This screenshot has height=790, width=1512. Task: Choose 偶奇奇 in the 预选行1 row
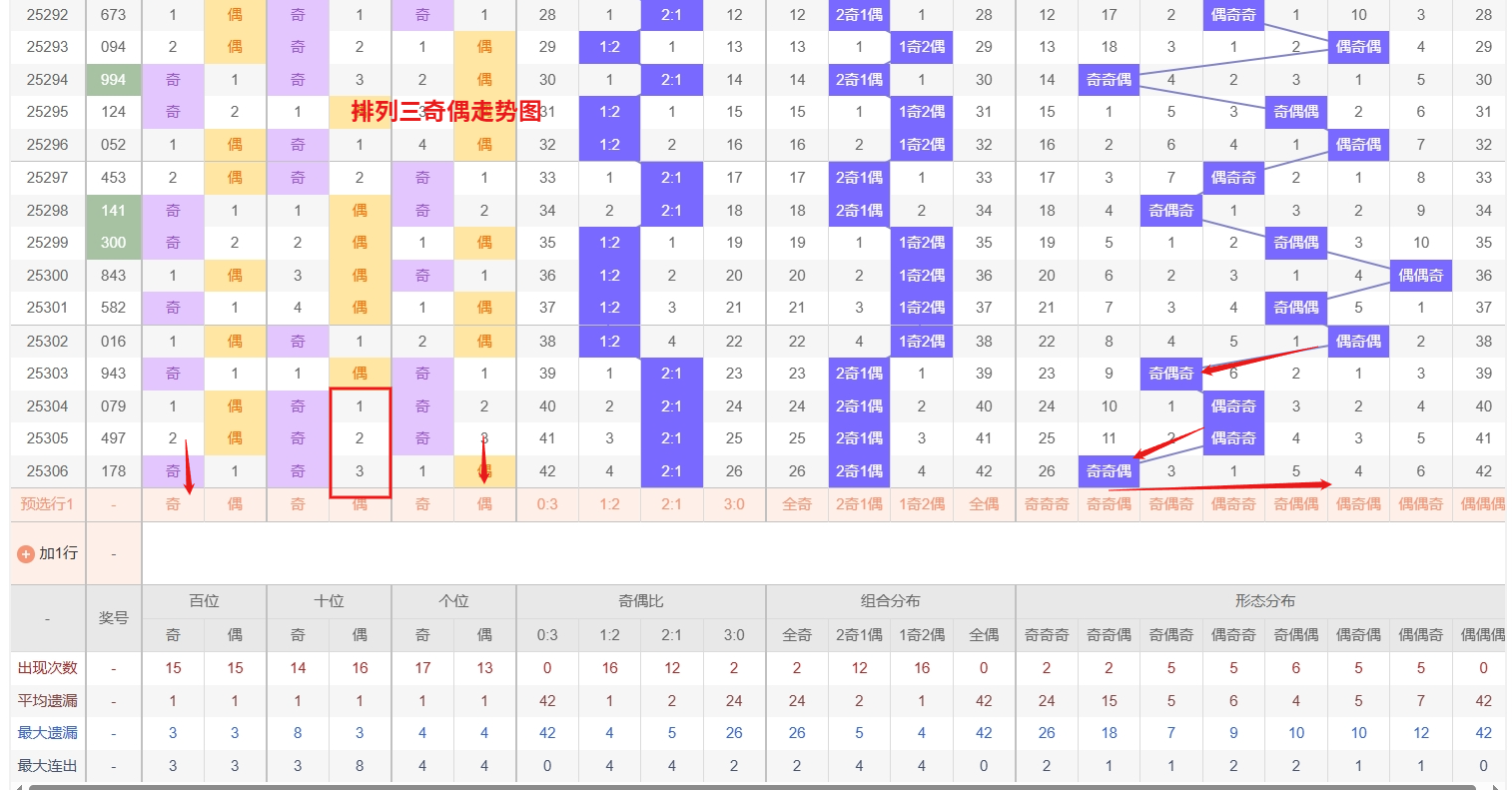pos(1233,504)
